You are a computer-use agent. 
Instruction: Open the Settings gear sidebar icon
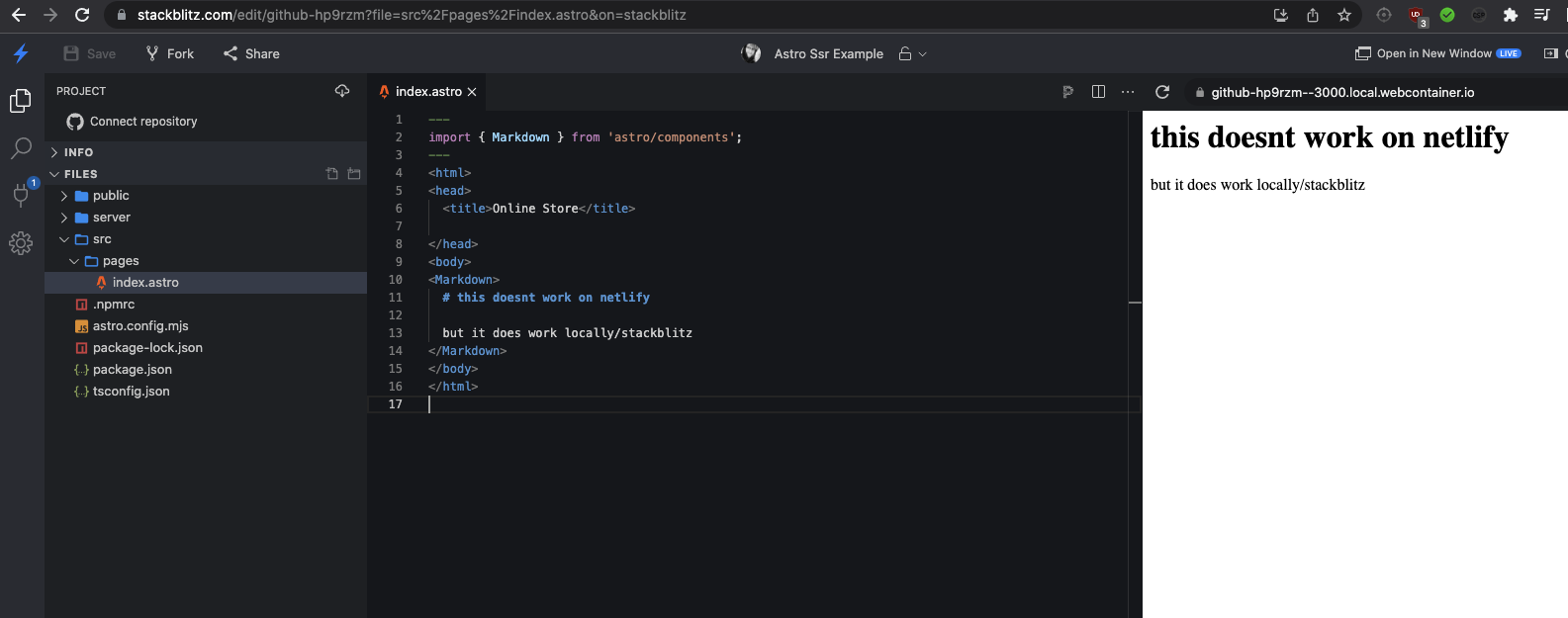coord(21,243)
